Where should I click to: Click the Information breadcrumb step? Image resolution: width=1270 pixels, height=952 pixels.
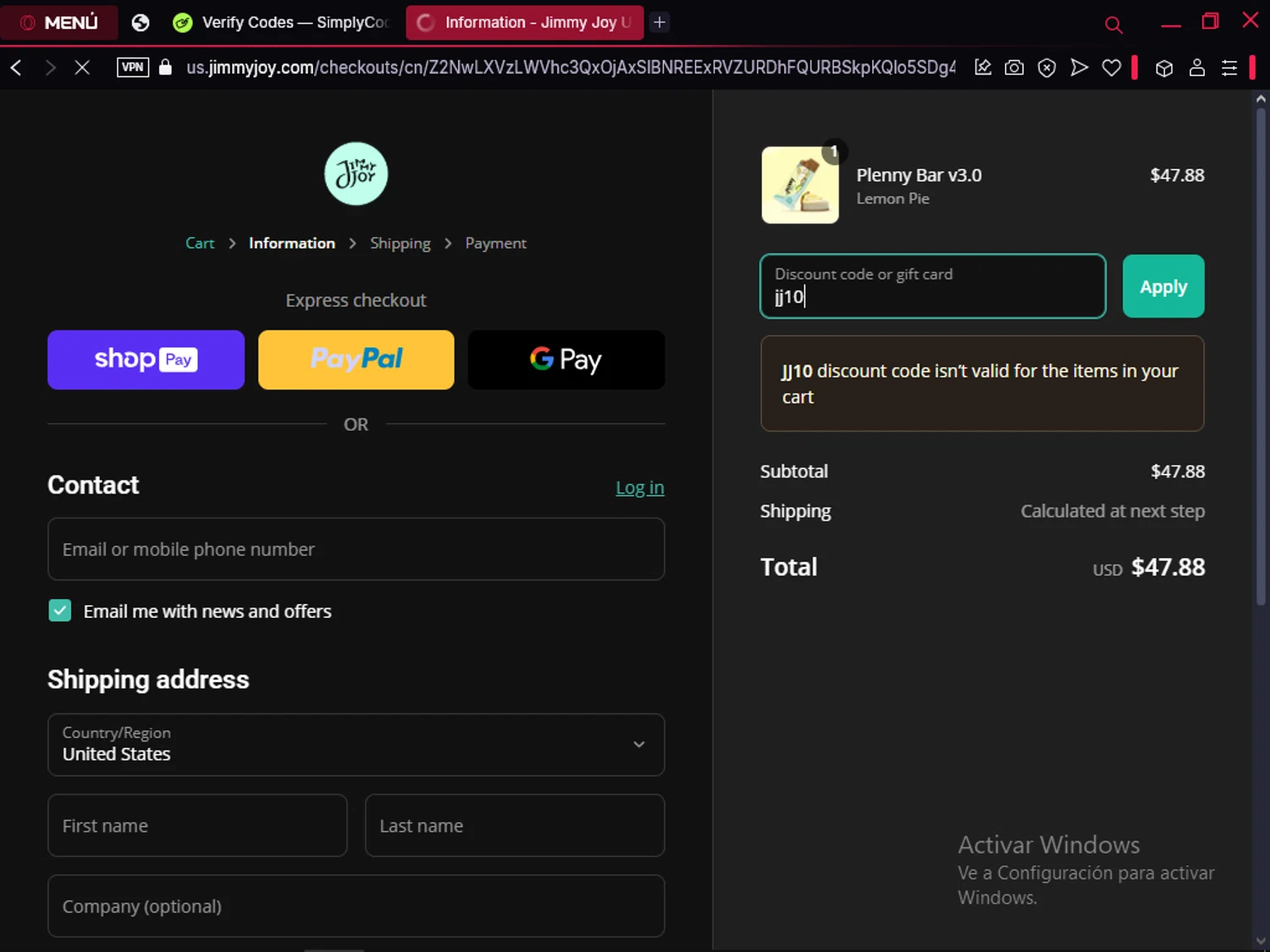coord(292,244)
